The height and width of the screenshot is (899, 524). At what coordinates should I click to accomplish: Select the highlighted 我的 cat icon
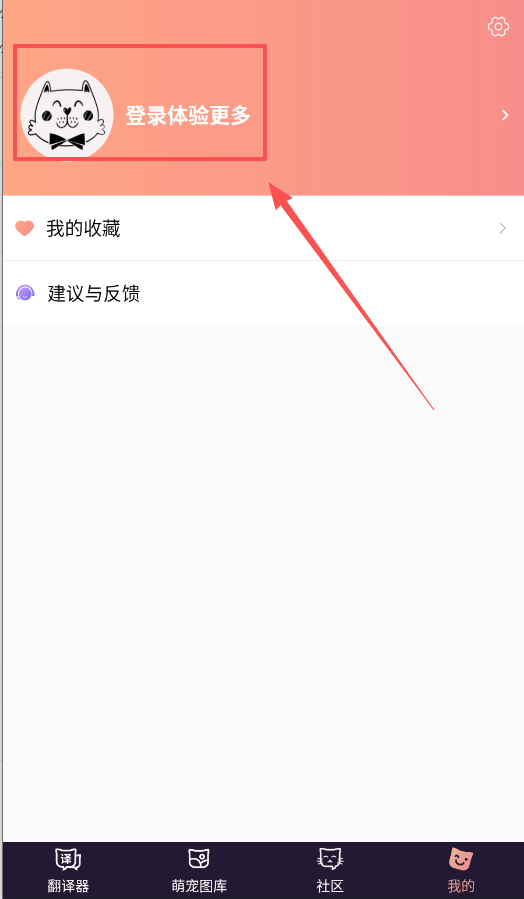pos(461,859)
